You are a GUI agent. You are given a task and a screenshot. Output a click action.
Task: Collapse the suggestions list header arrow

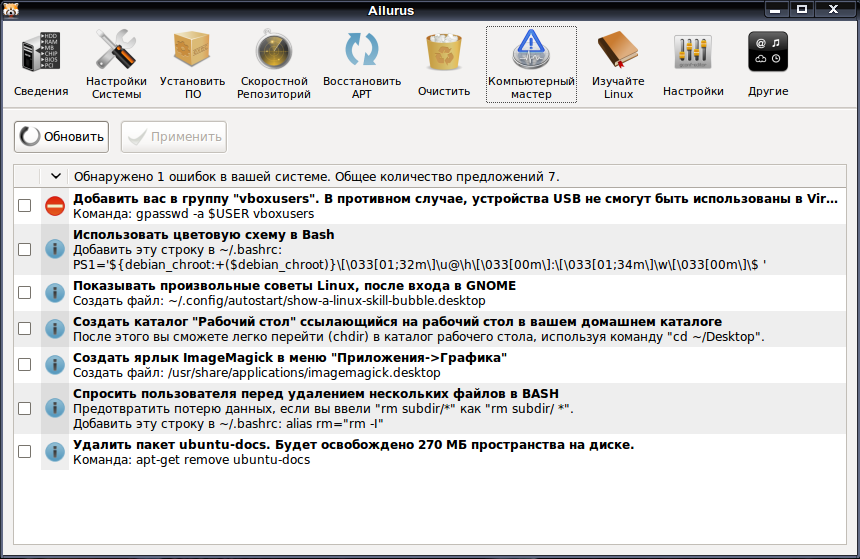pyautogui.click(x=55, y=176)
